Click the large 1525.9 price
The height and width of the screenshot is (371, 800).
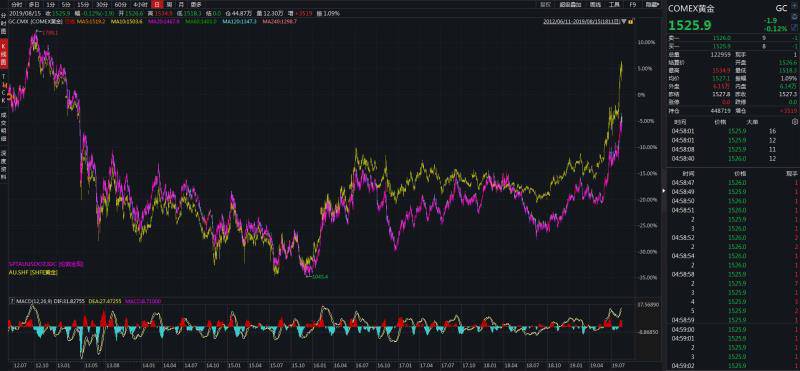click(x=690, y=25)
